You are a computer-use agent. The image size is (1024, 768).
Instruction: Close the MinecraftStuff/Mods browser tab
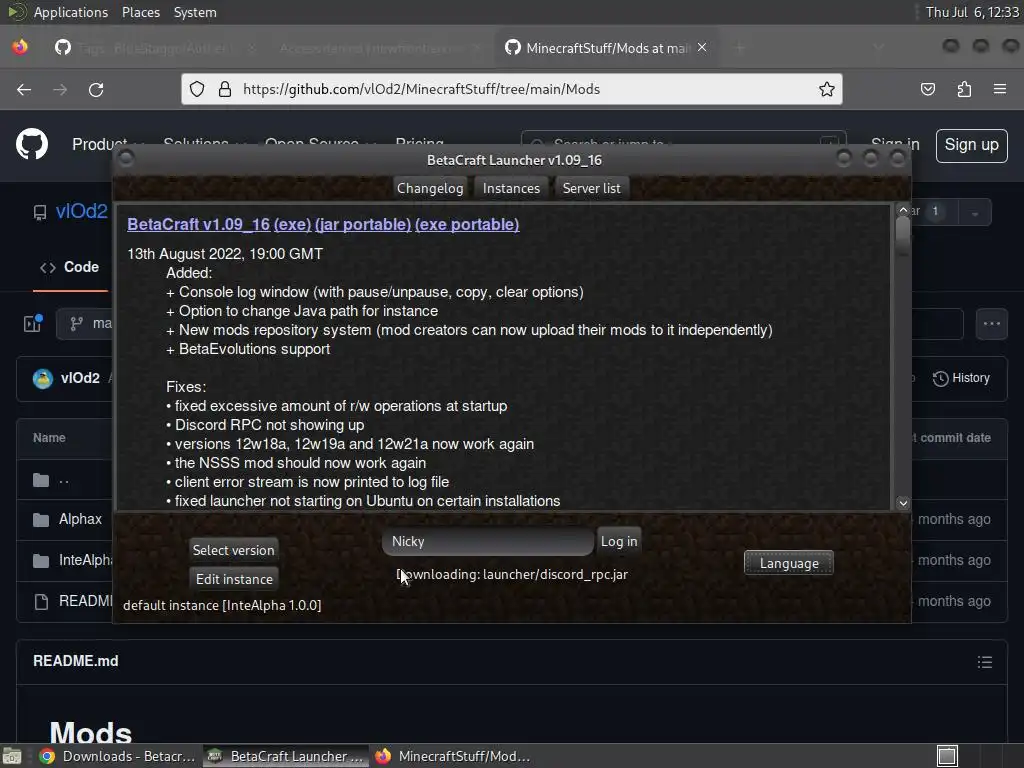[x=702, y=48]
